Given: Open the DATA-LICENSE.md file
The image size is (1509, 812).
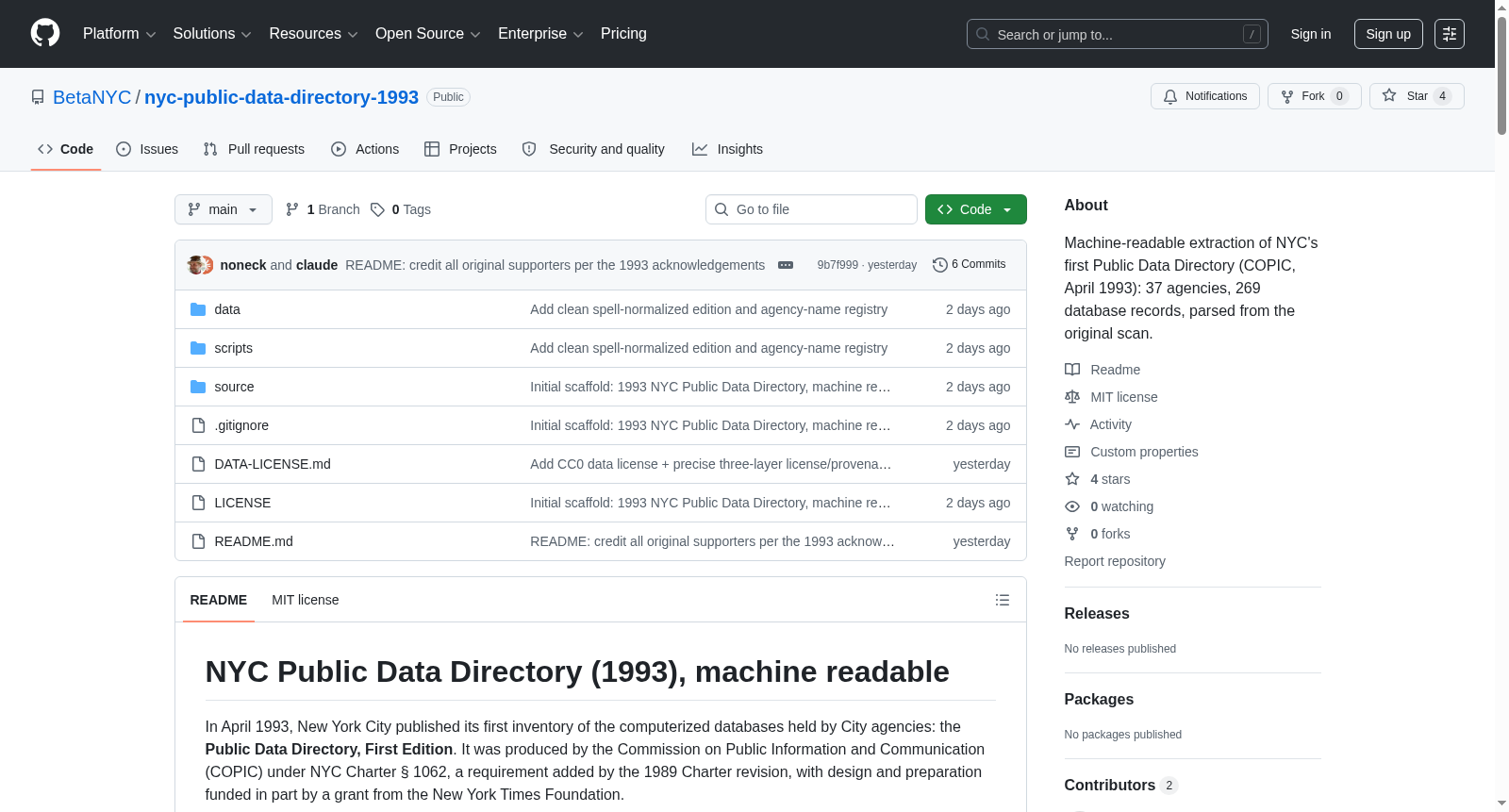Looking at the screenshot, I should click(x=273, y=464).
